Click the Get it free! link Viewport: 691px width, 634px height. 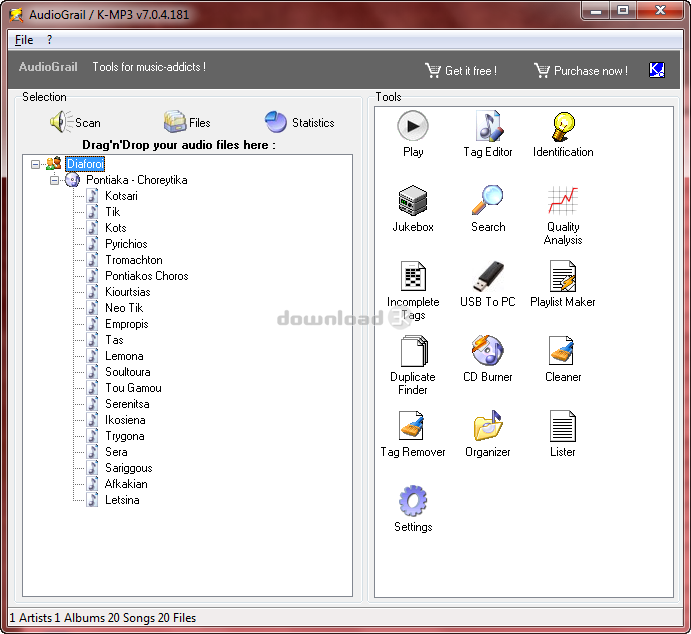[461, 70]
